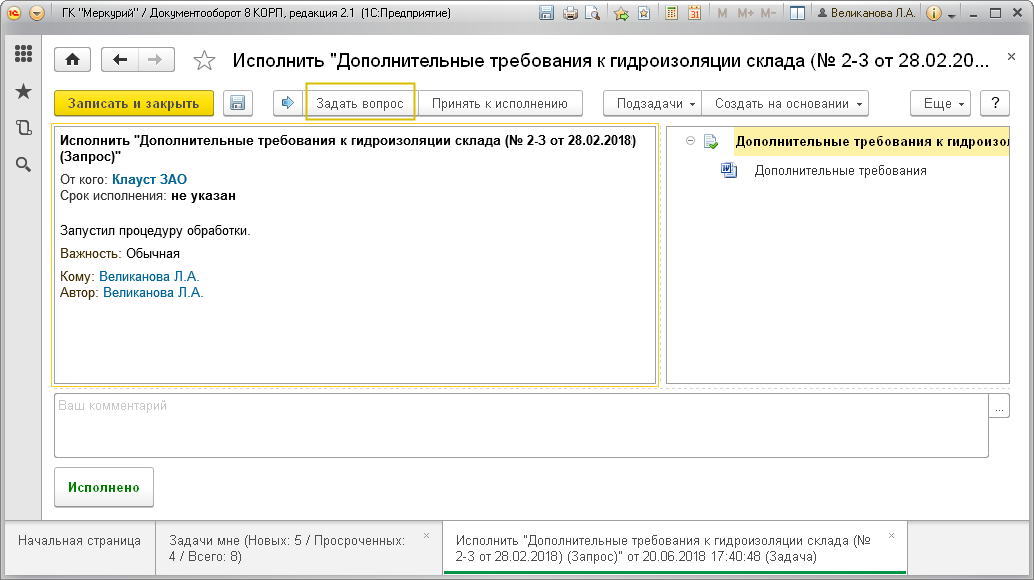The width and height of the screenshot is (1034, 580).
Task: Open history icon in left sidebar
Action: [x=23, y=127]
